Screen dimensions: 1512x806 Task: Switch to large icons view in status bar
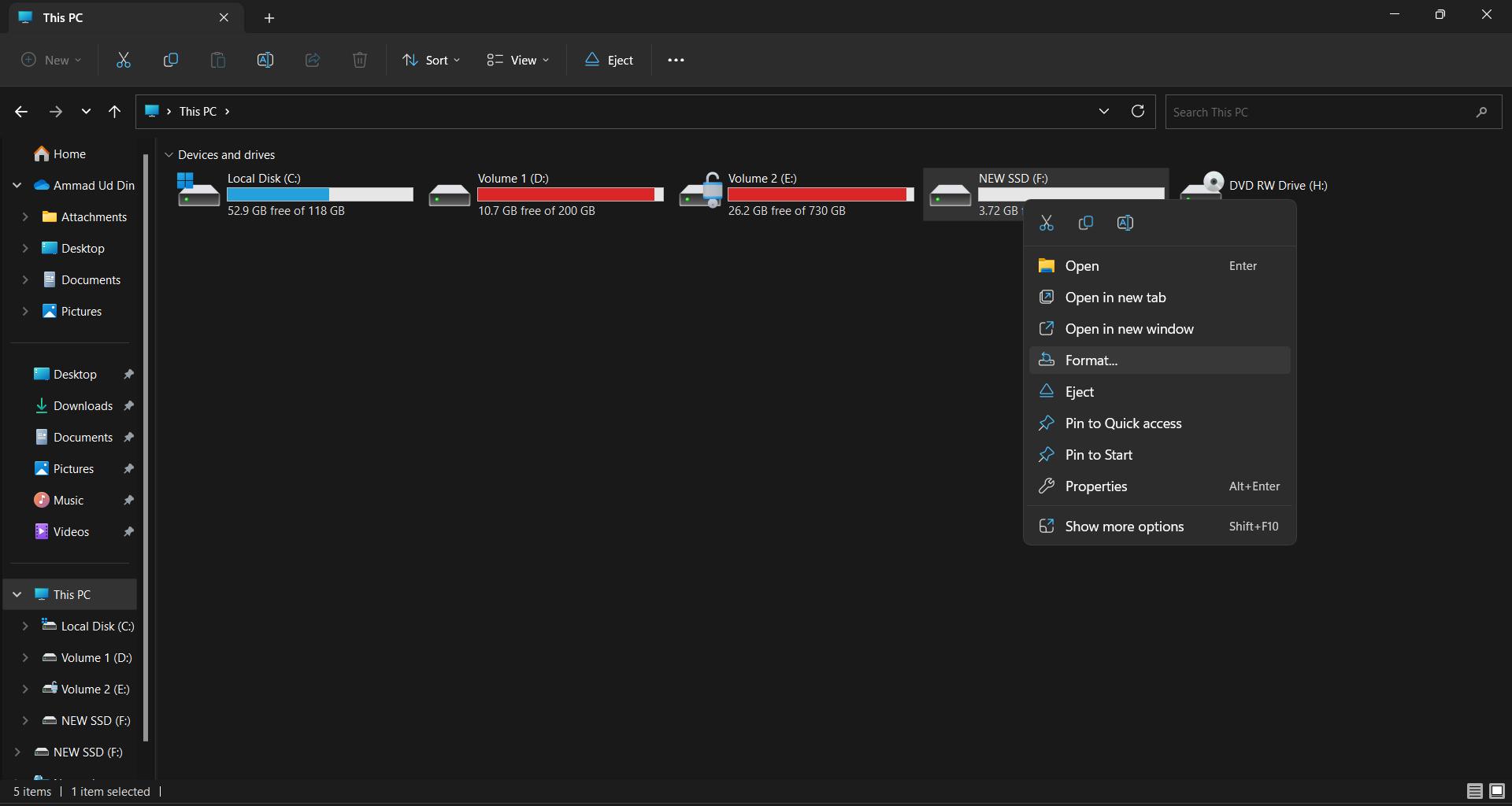click(x=1496, y=791)
